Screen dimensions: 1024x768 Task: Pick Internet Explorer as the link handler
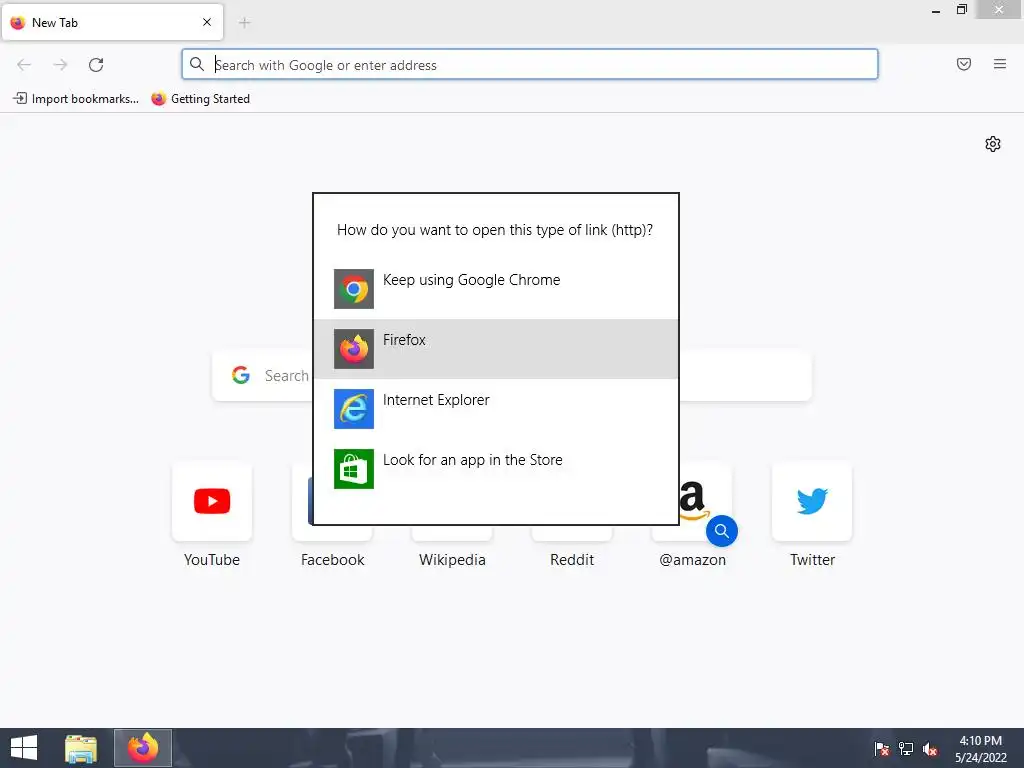point(496,409)
